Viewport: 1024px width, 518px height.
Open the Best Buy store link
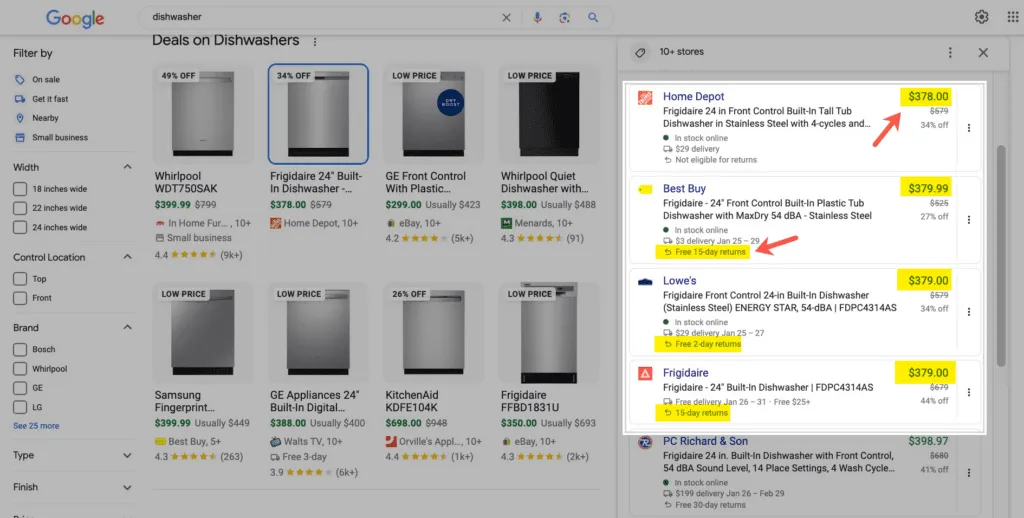684,189
